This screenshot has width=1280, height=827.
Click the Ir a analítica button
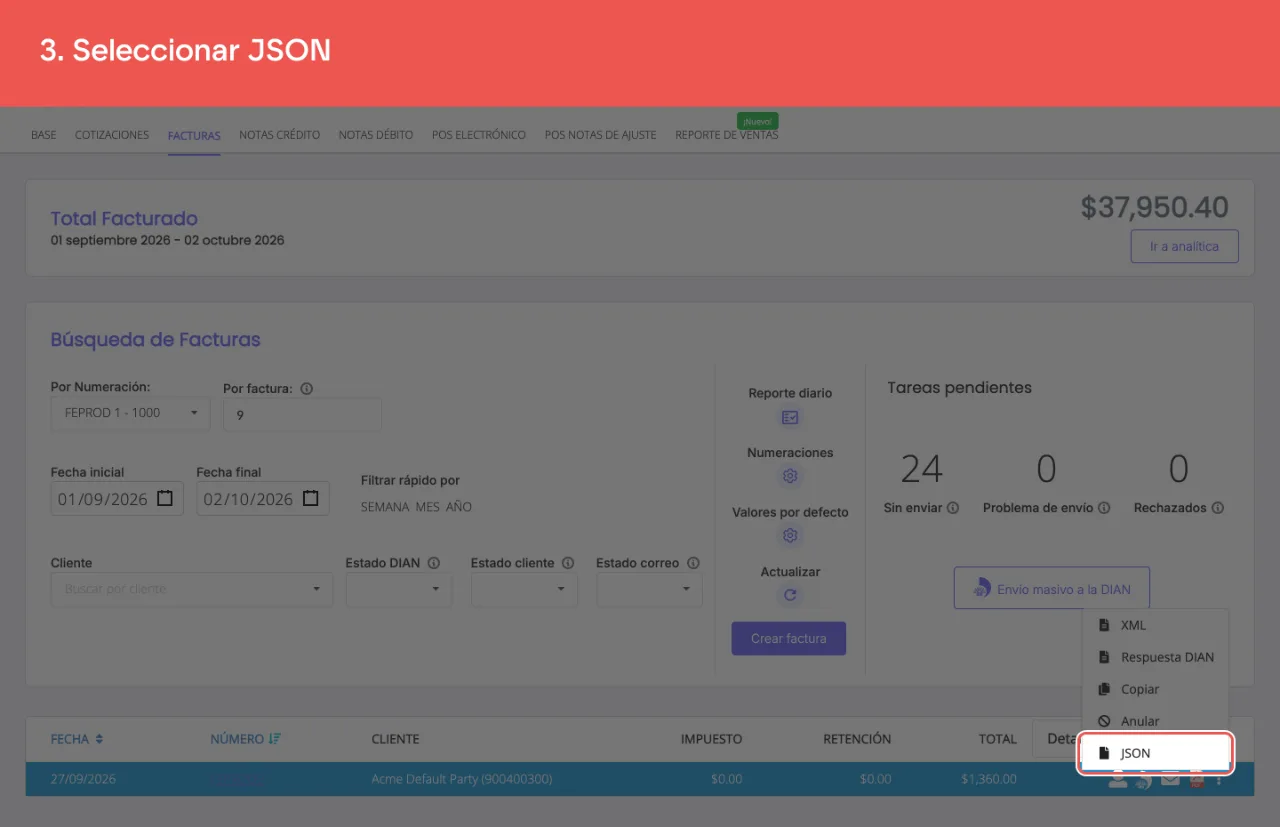point(1184,246)
